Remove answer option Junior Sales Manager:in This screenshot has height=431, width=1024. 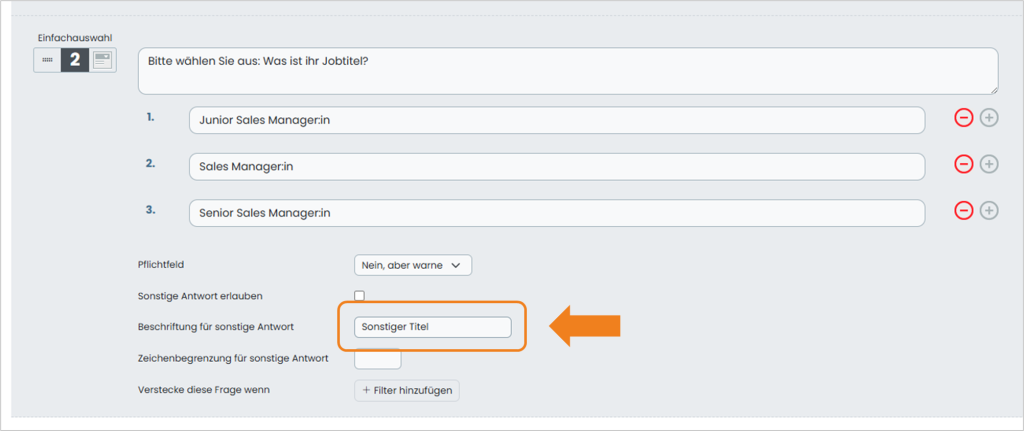point(964,118)
